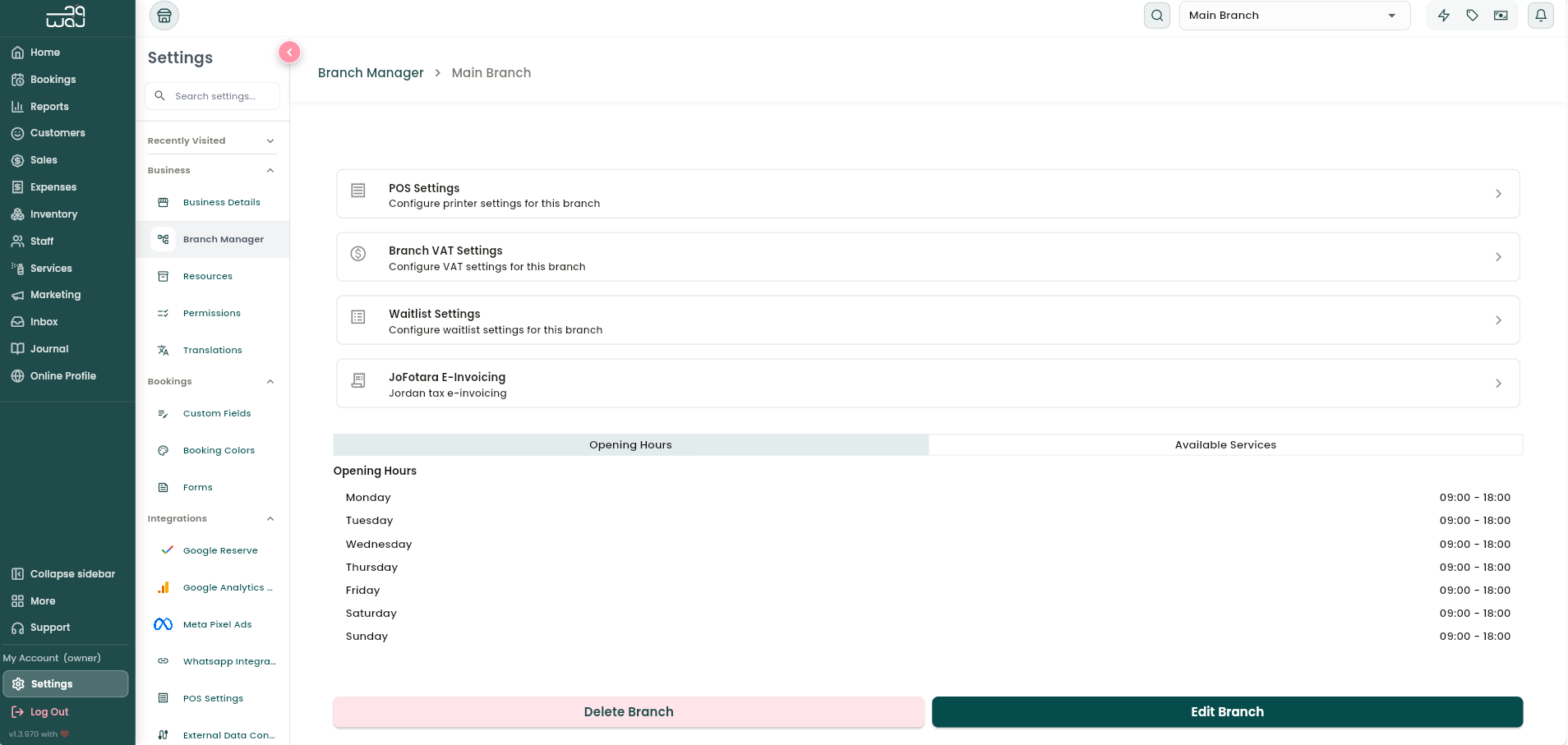The width and height of the screenshot is (1568, 745).
Task: Click the Edit Branch button
Action: (x=1227, y=712)
